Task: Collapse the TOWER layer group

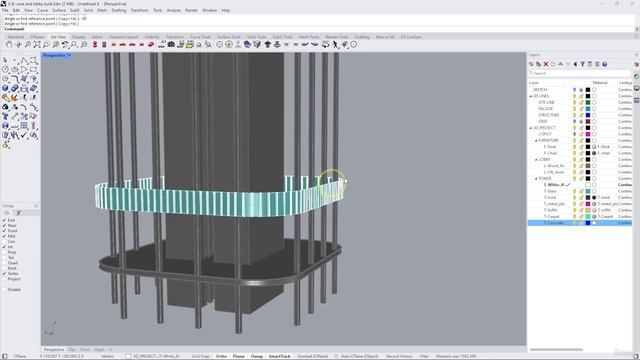Action: tap(536, 179)
